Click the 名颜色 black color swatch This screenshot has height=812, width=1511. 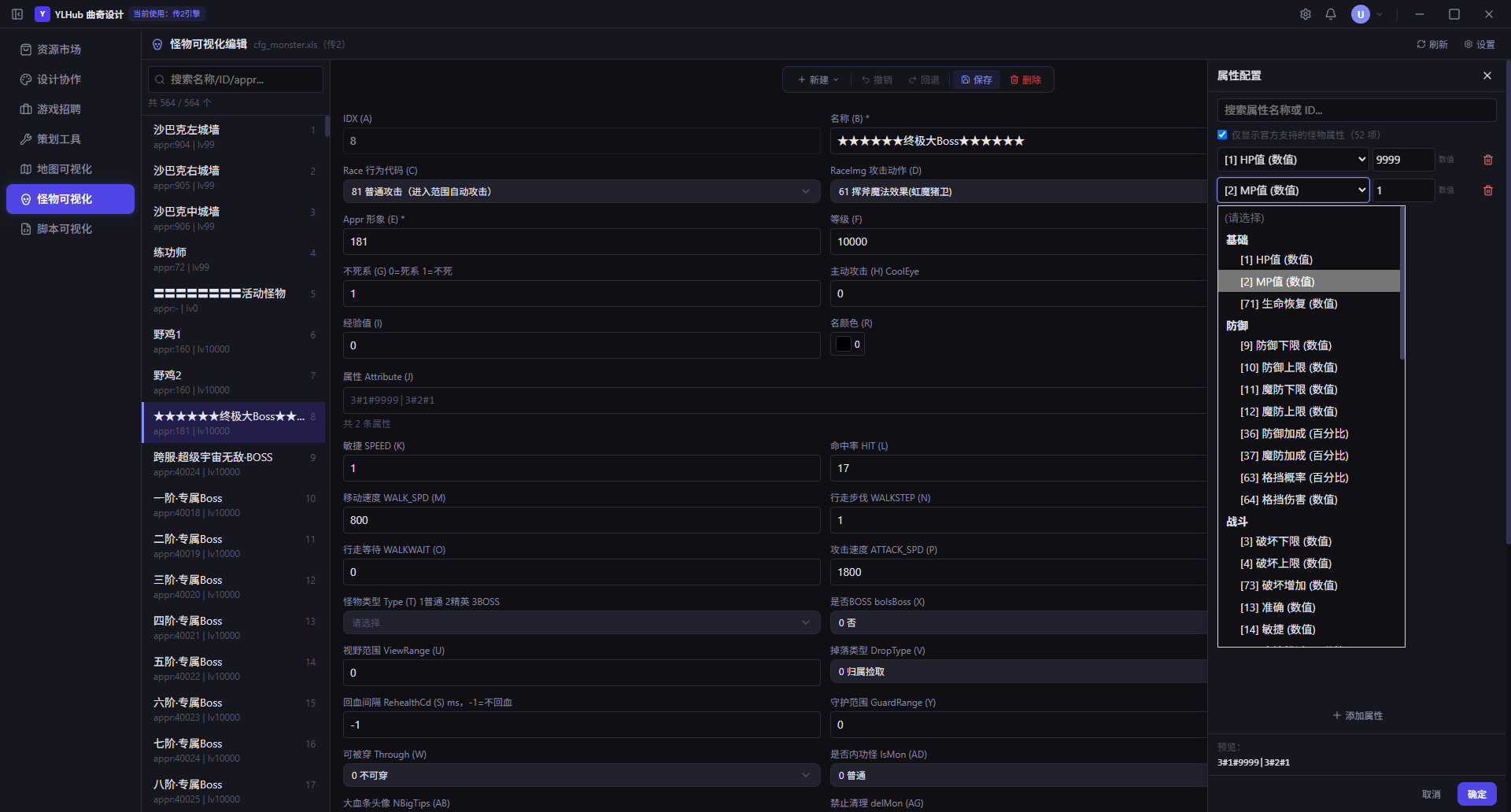[843, 344]
